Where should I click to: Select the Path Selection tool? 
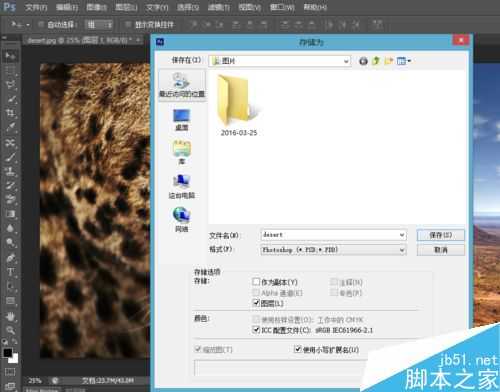click(x=10, y=286)
